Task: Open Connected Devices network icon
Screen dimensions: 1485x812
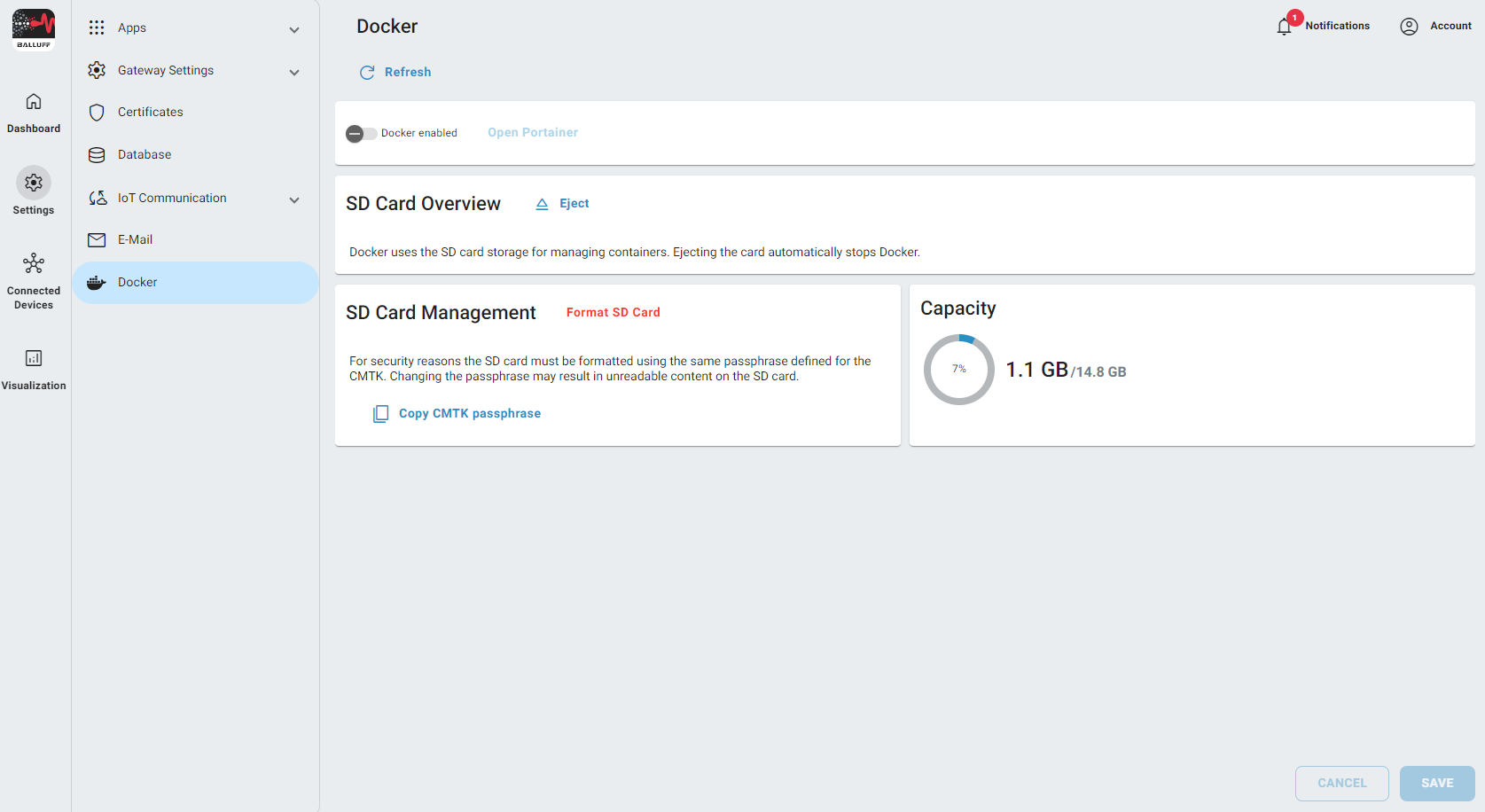Action: (x=34, y=263)
